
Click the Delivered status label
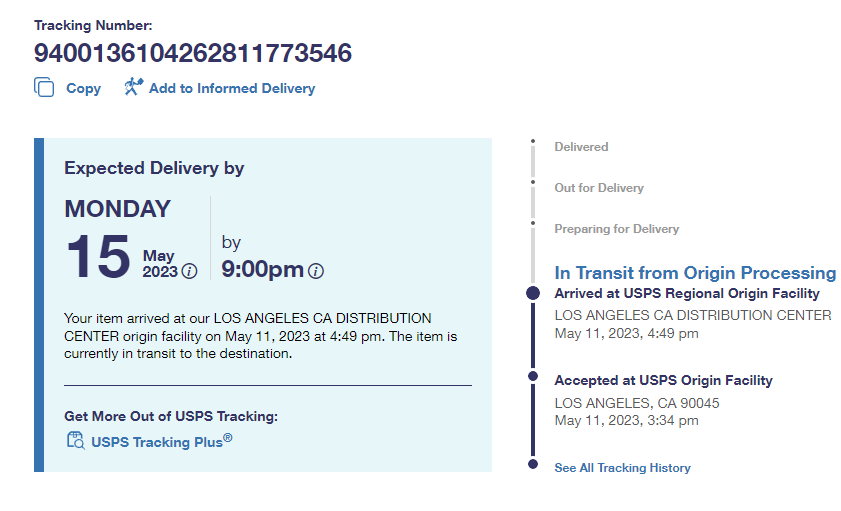pyautogui.click(x=581, y=147)
